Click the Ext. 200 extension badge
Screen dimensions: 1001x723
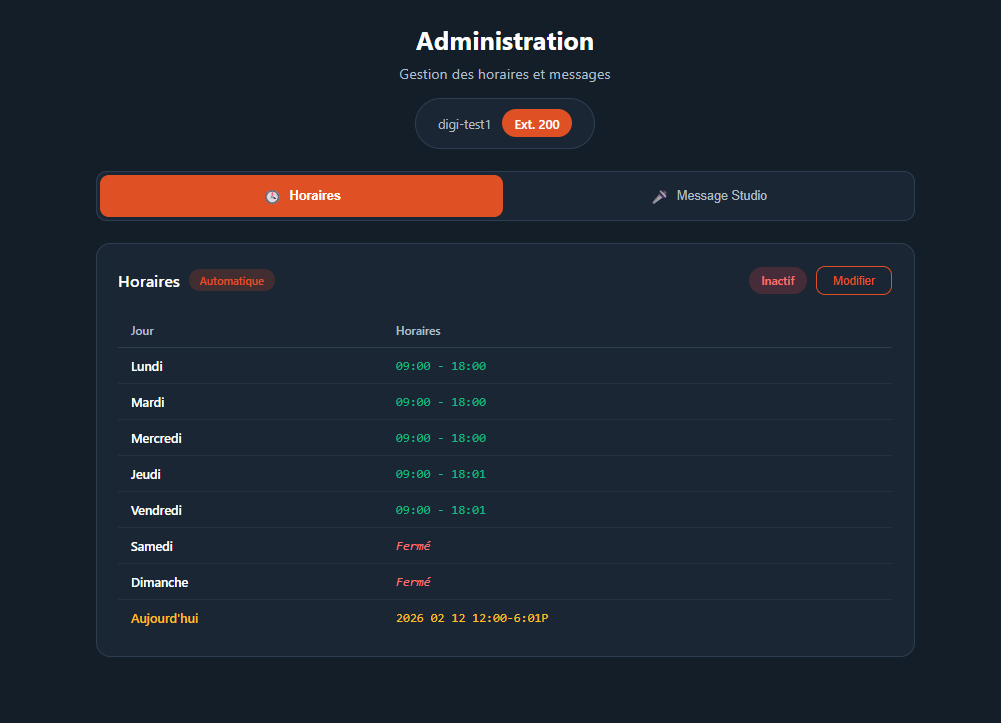pyautogui.click(x=536, y=123)
